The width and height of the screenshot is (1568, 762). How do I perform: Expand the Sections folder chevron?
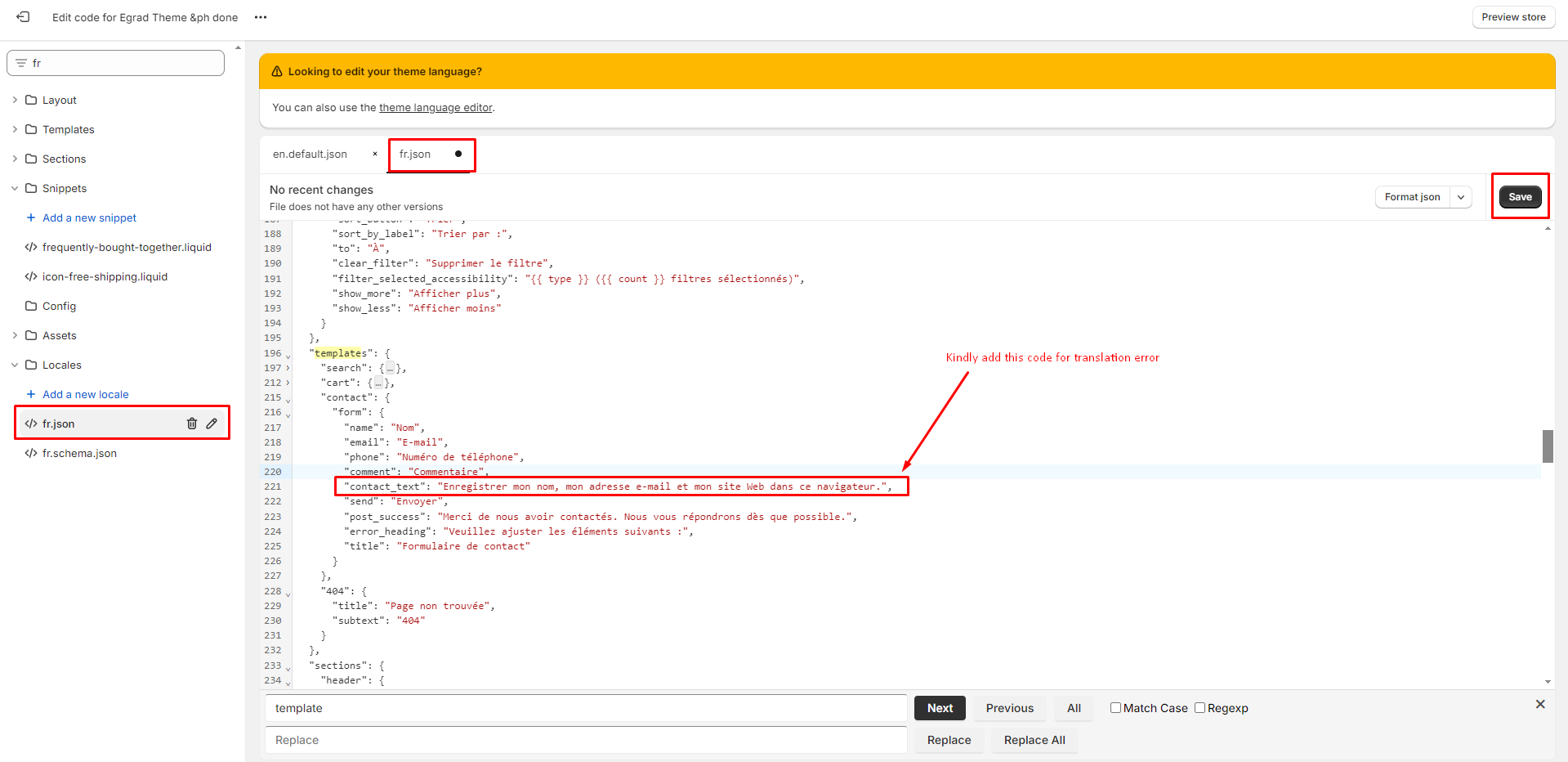tap(15, 159)
